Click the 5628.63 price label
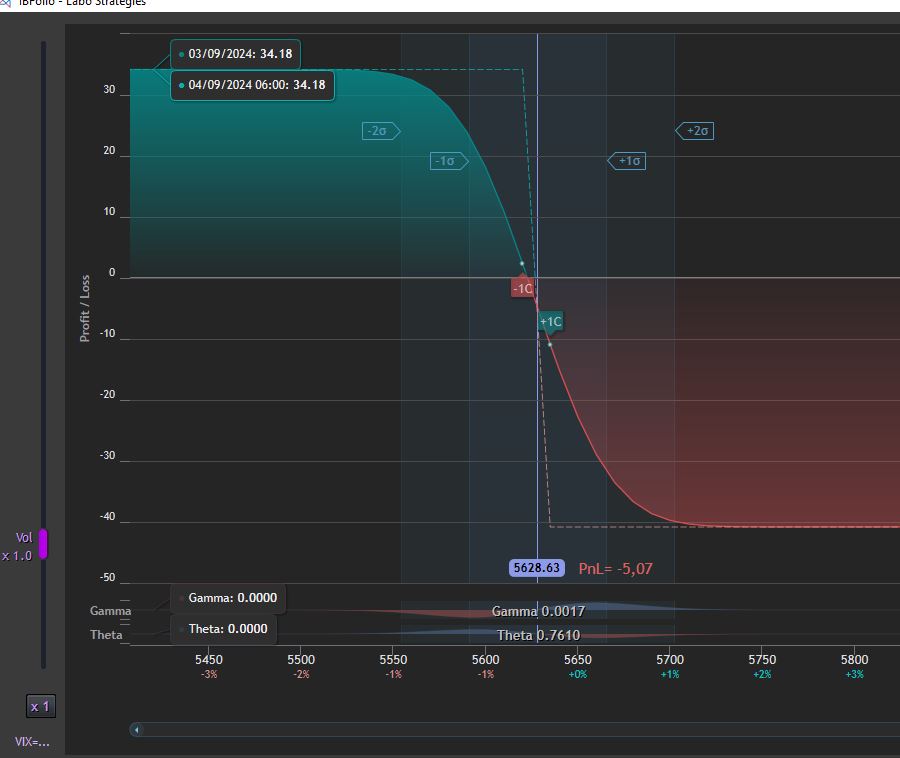The height and width of the screenshot is (758, 900). point(537,568)
